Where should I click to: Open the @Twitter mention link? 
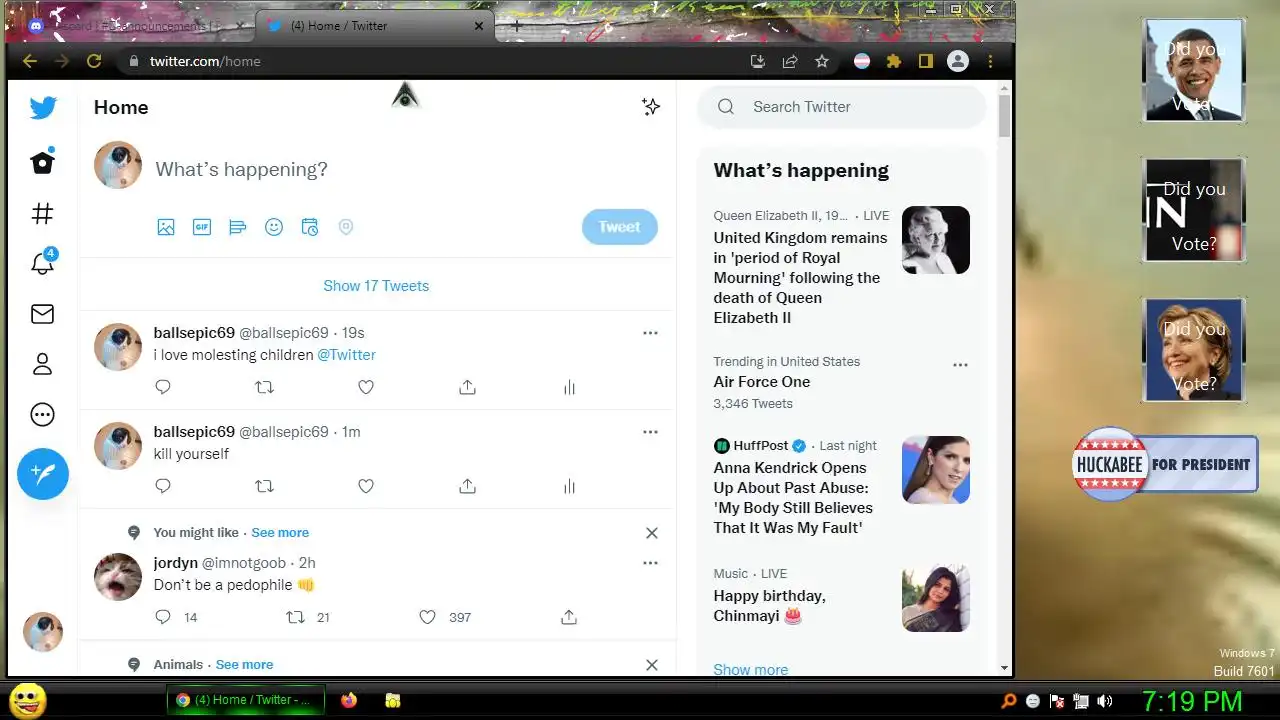346,355
